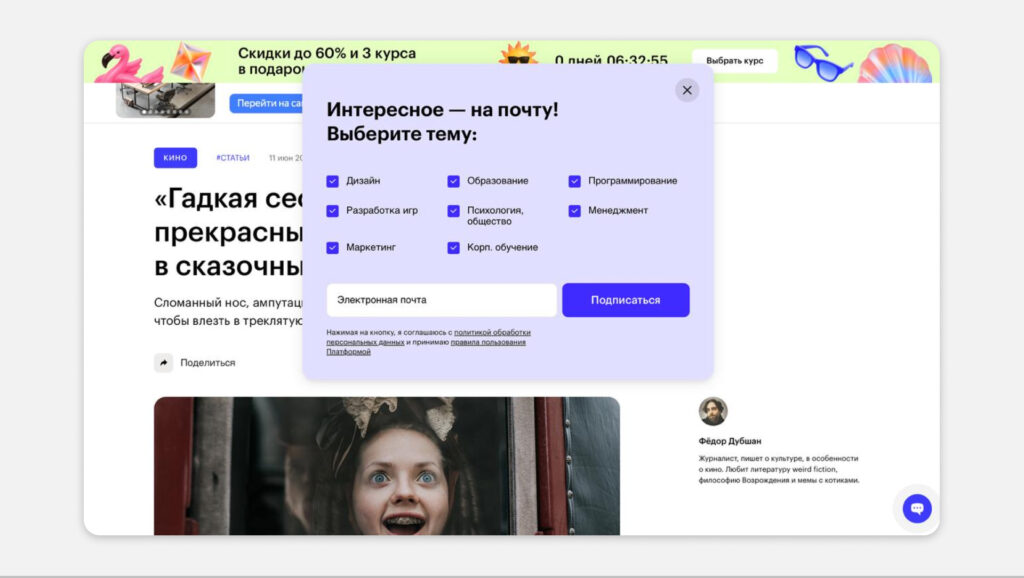
Task: Open the КИНО category tag
Action: 175,157
